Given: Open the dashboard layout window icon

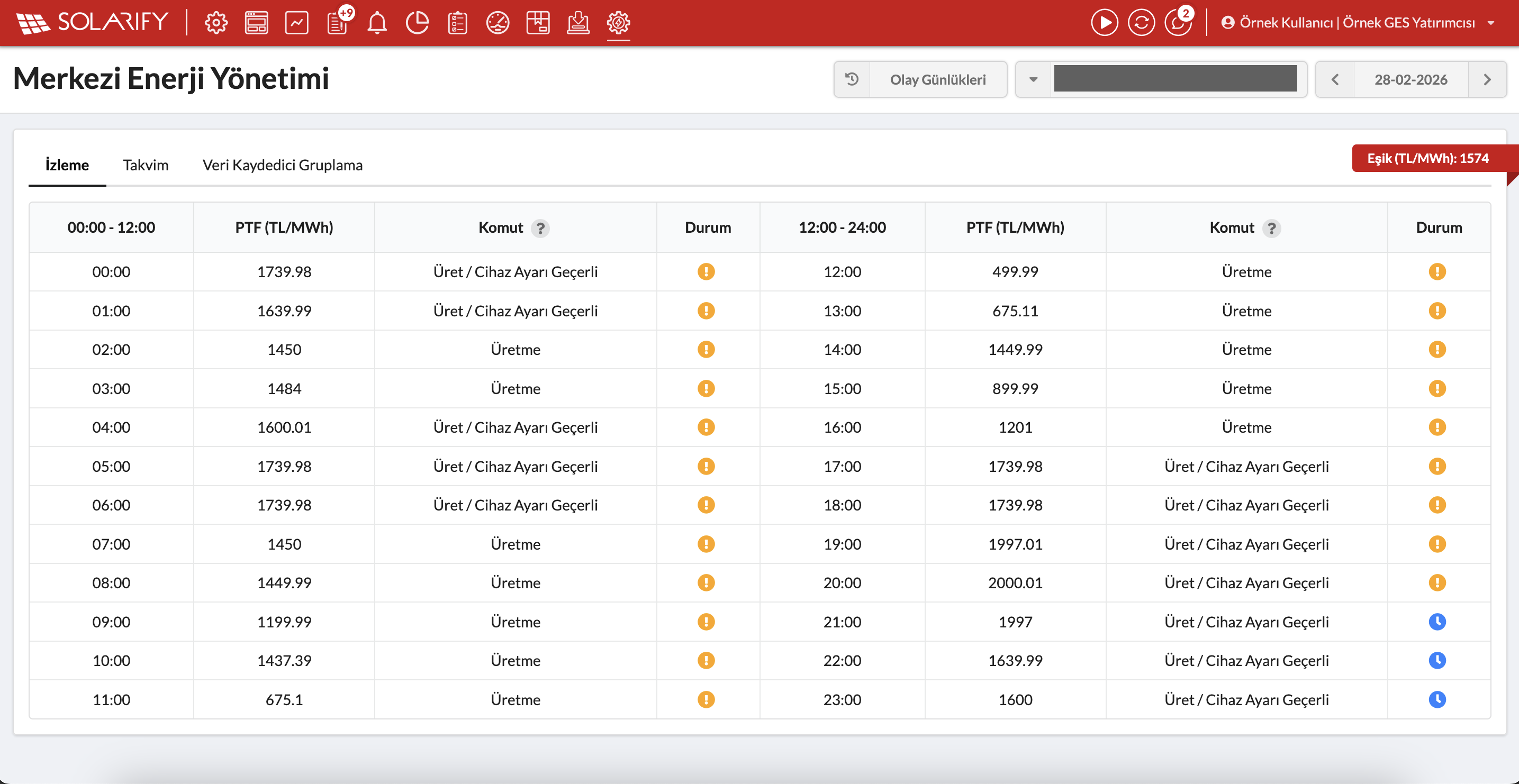Looking at the screenshot, I should (256, 23).
